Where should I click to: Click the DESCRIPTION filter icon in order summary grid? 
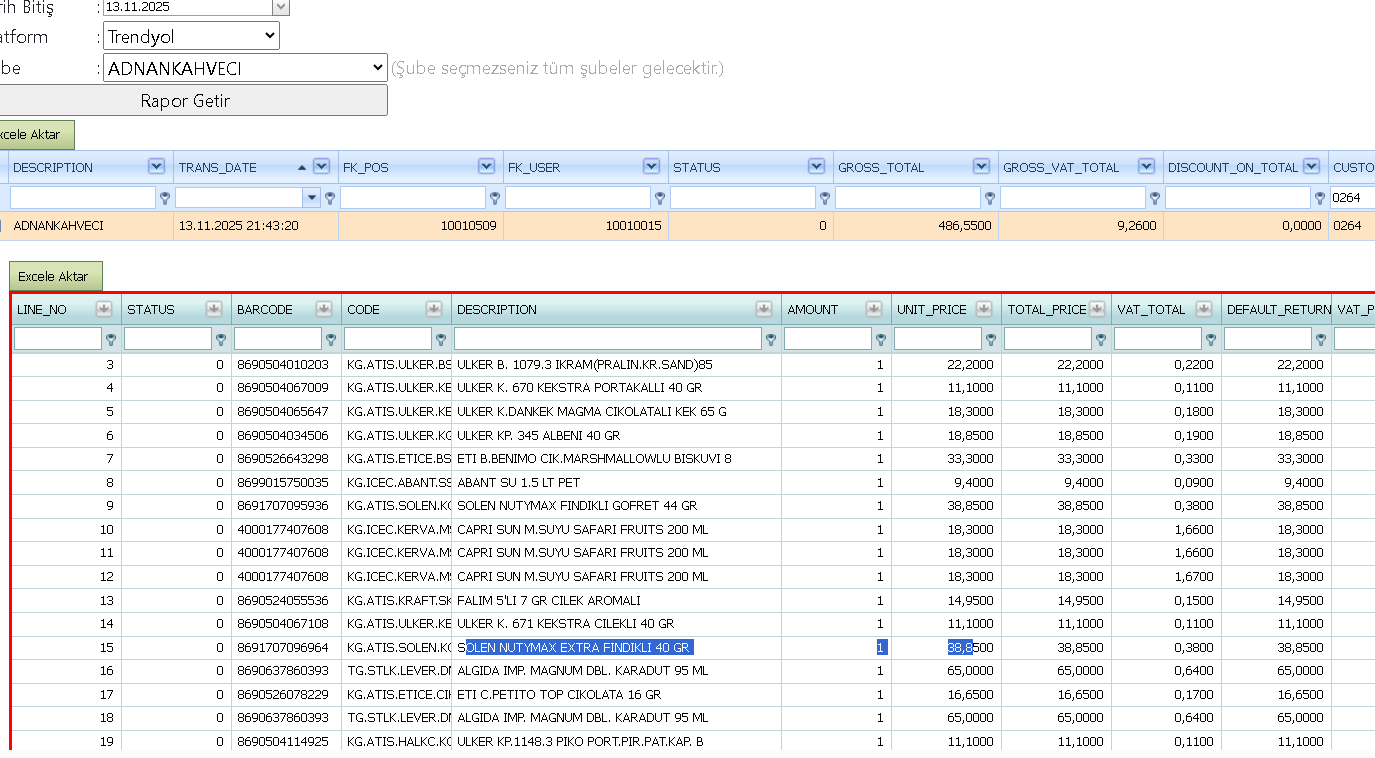coord(165,198)
